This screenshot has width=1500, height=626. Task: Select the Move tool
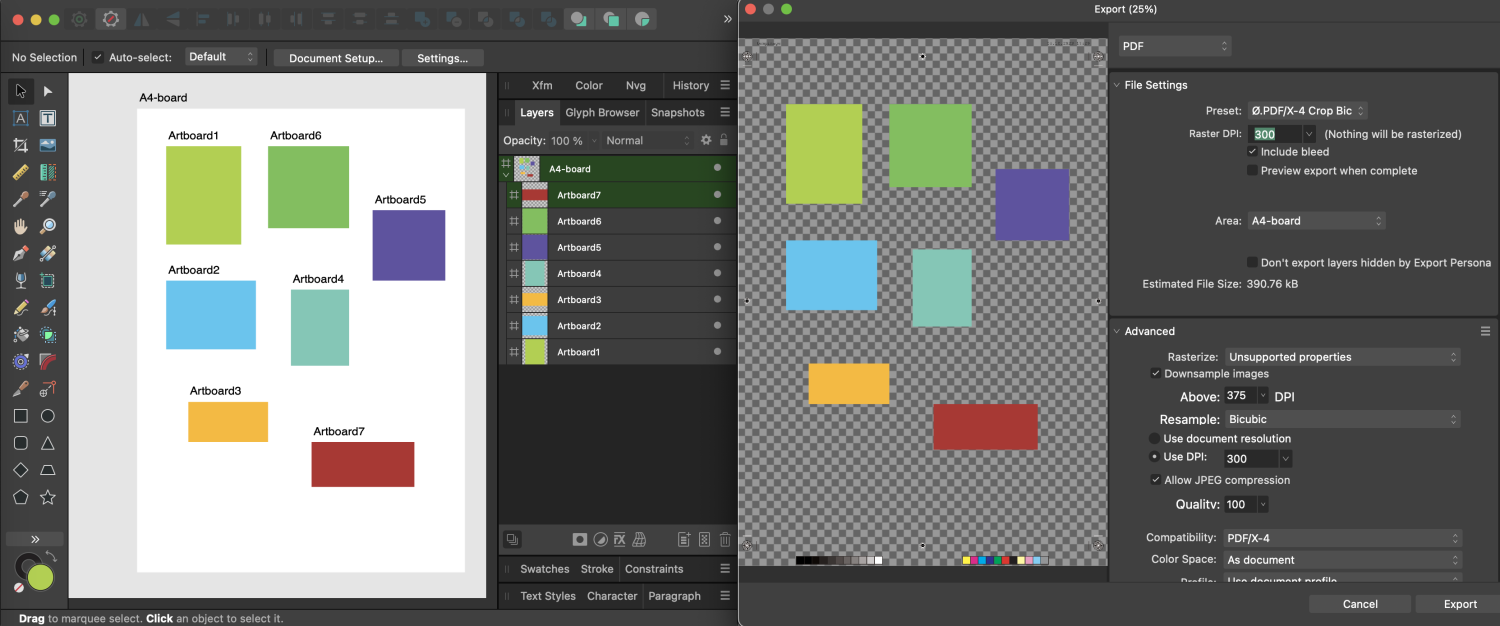20,91
